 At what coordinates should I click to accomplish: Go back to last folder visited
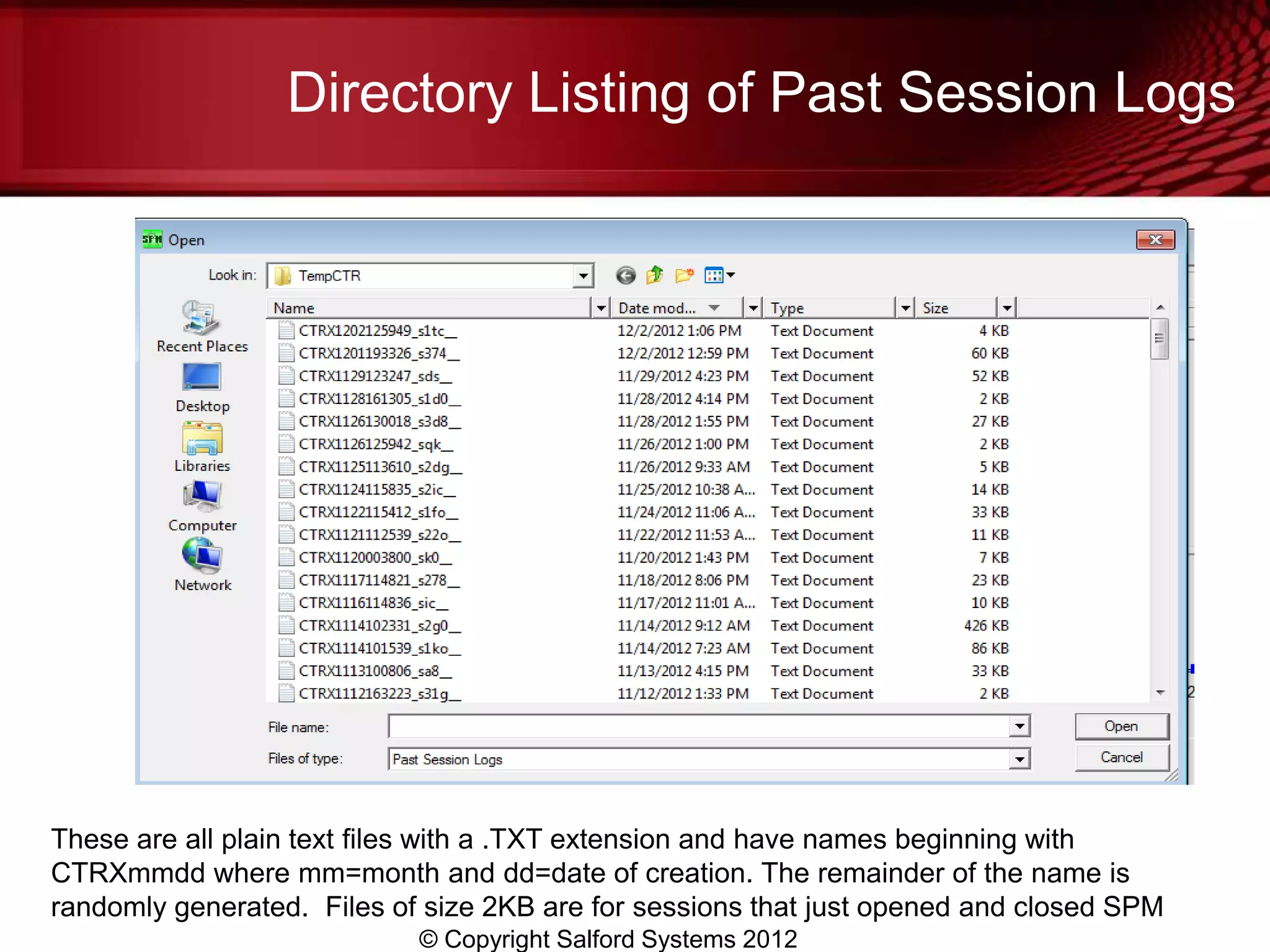point(626,275)
